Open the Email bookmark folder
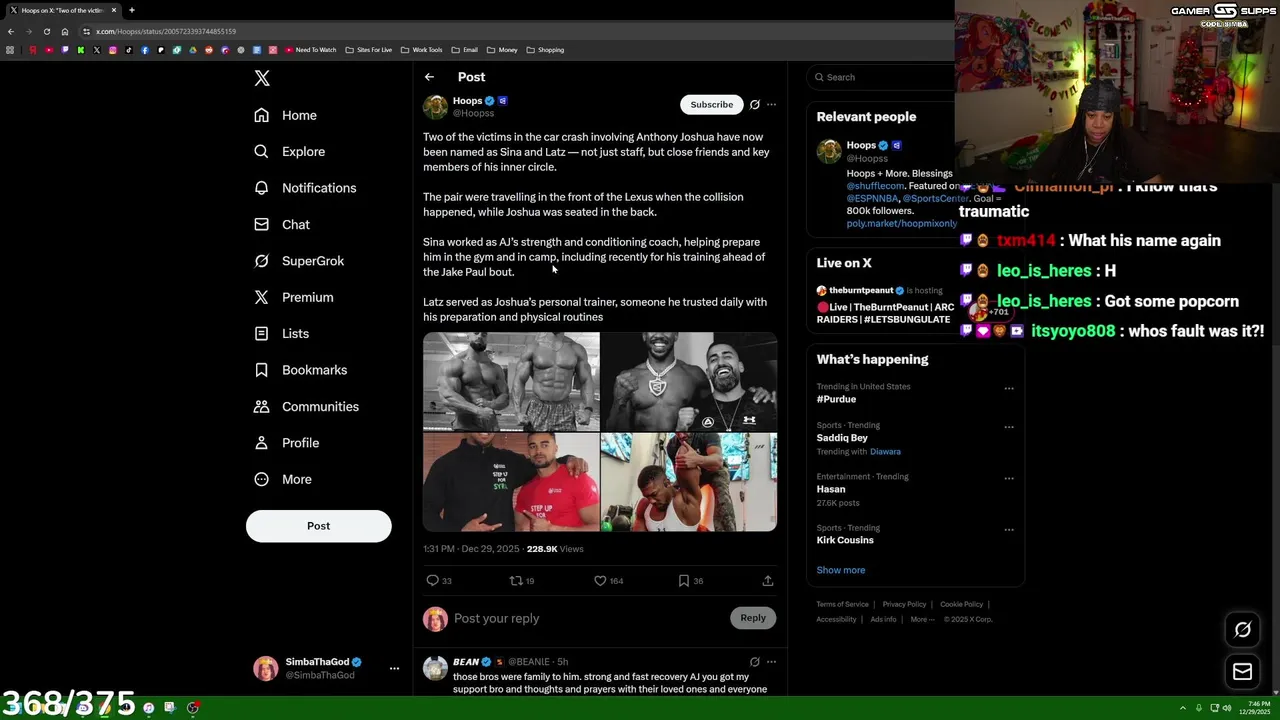Screen dimensions: 1280x720 (465, 50)
